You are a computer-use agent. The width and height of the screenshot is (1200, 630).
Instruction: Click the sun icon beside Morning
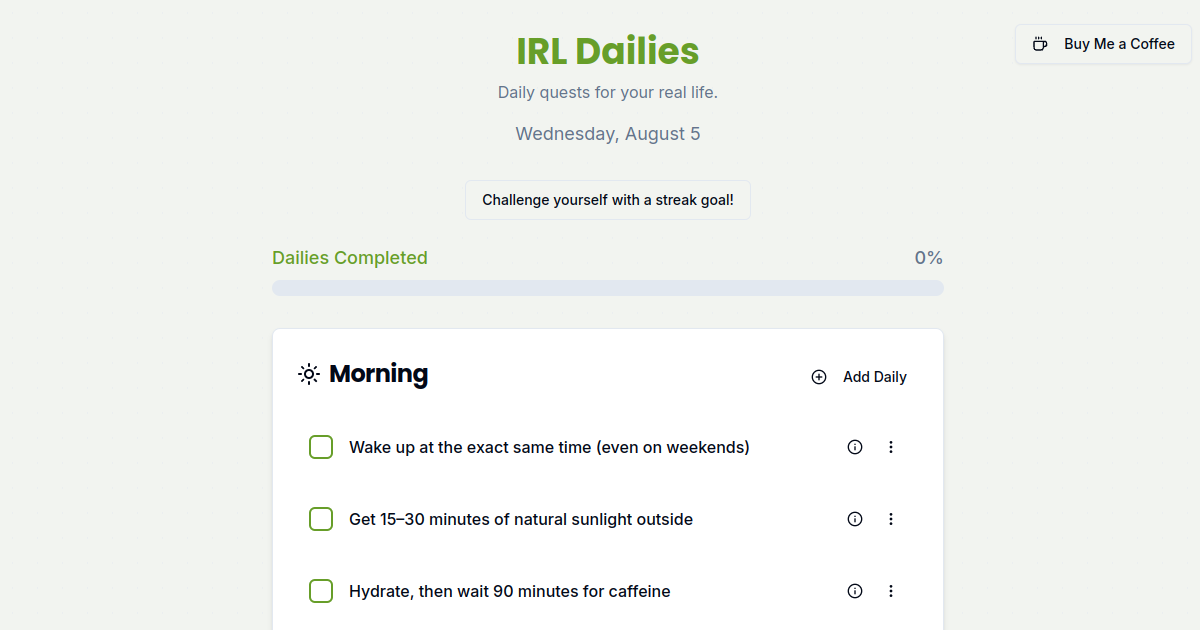click(x=309, y=374)
